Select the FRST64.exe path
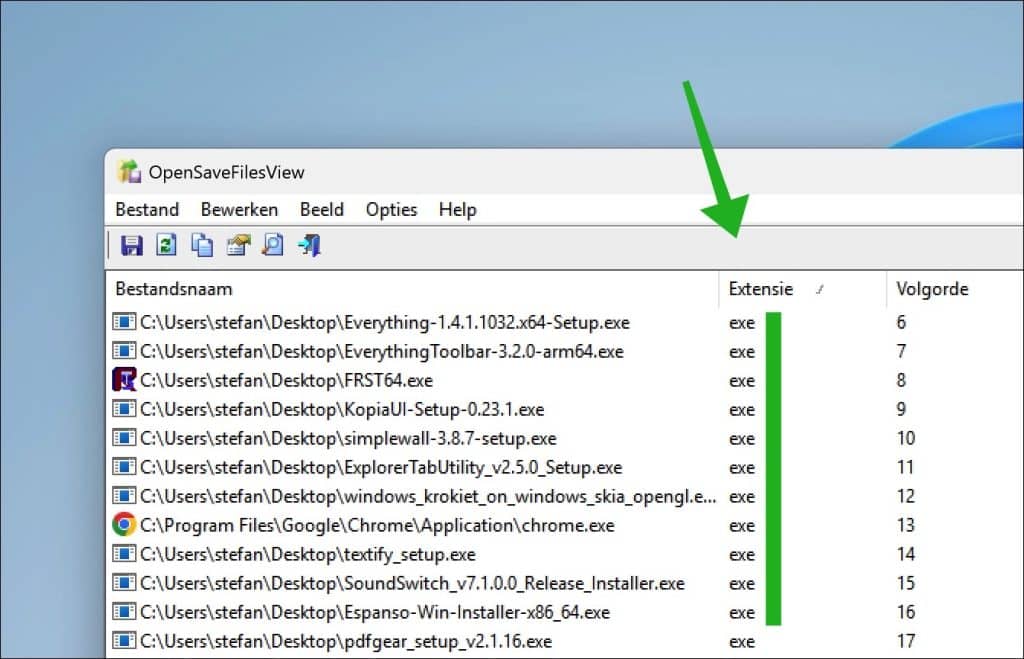The image size is (1024, 659). (x=286, y=380)
